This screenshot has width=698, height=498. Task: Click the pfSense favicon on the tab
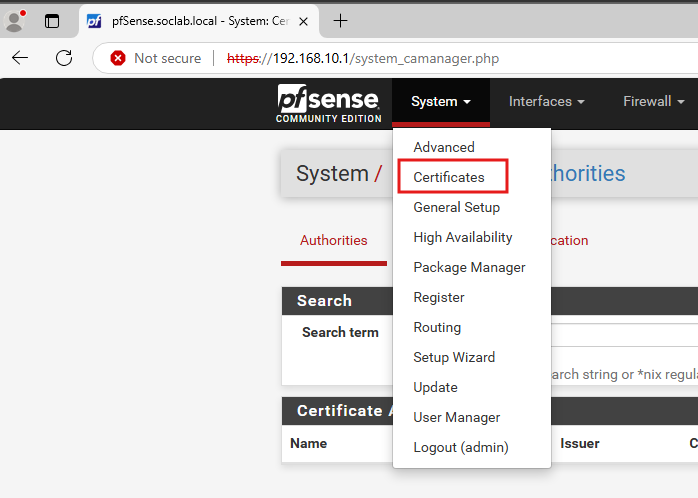pos(94,21)
